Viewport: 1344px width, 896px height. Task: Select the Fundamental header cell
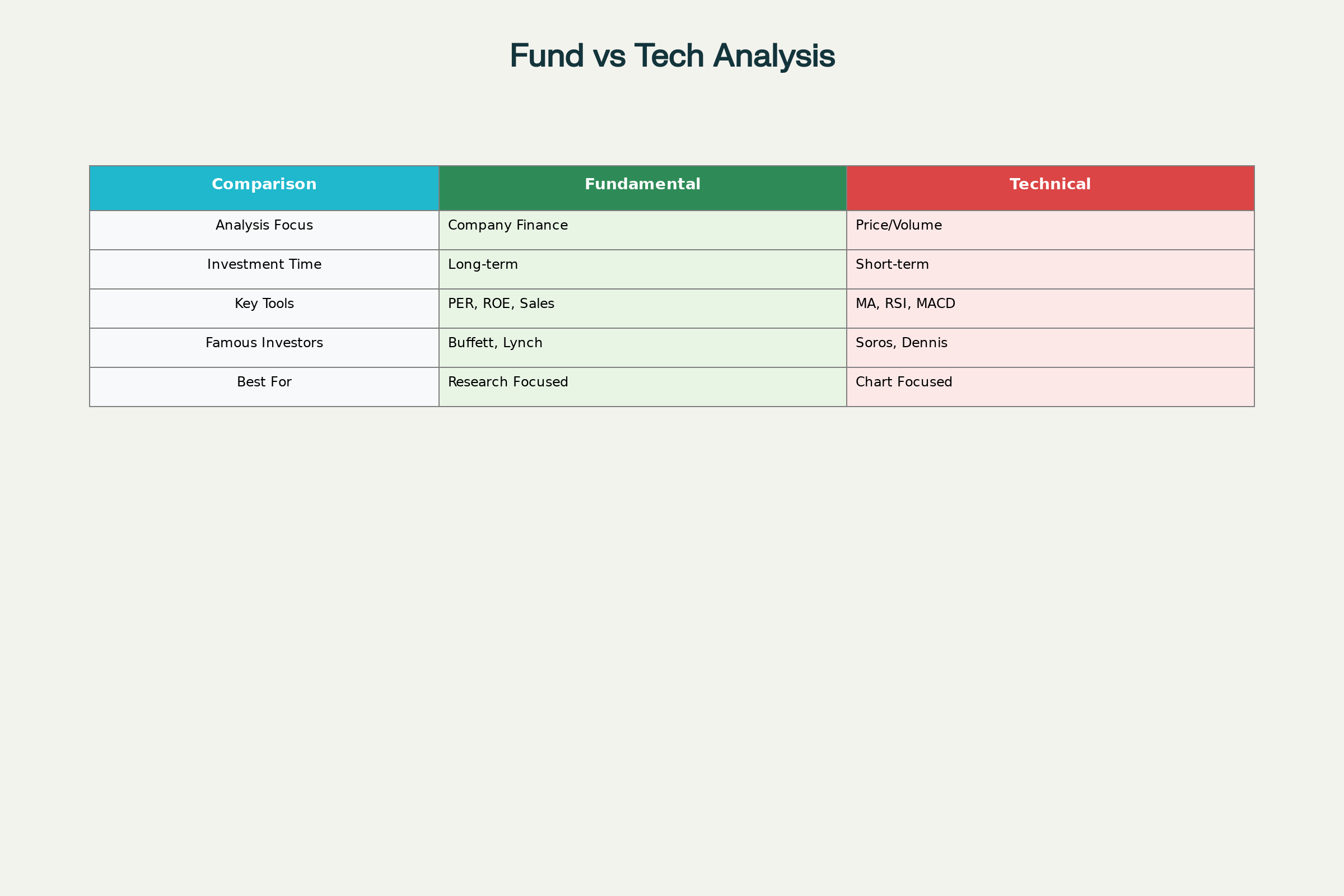[x=642, y=188]
